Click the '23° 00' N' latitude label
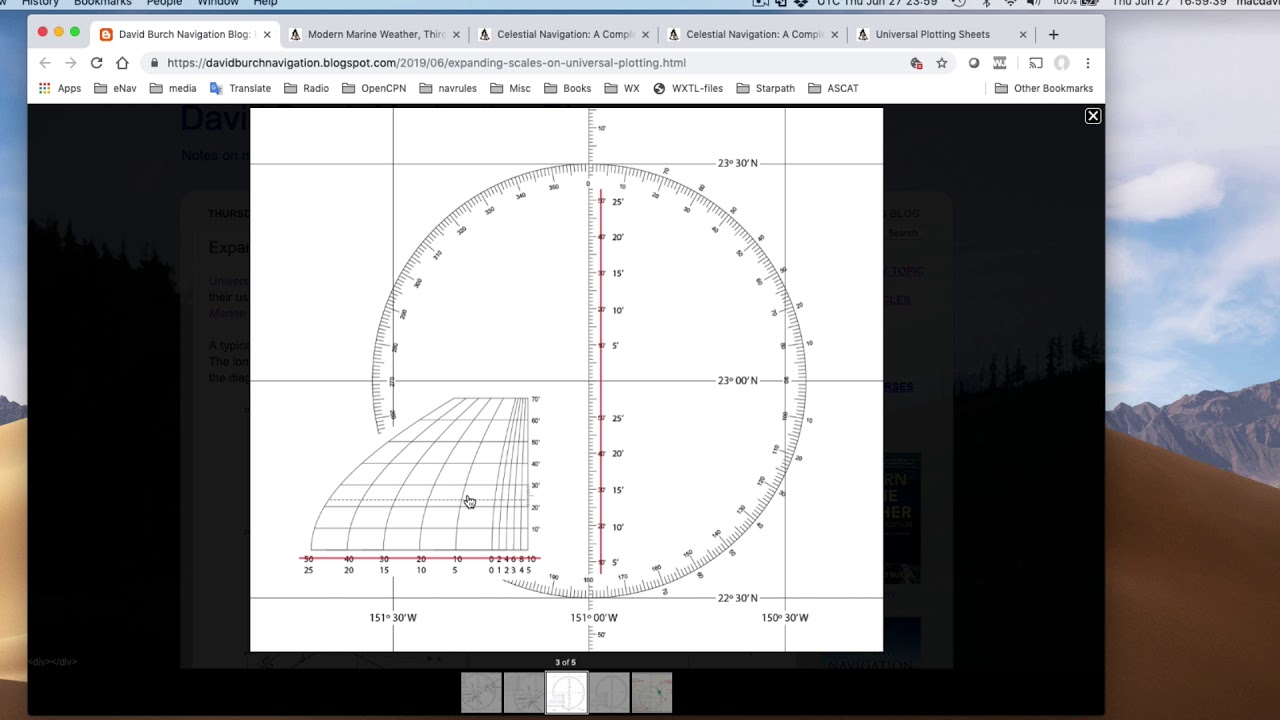This screenshot has width=1280, height=720. [738, 380]
